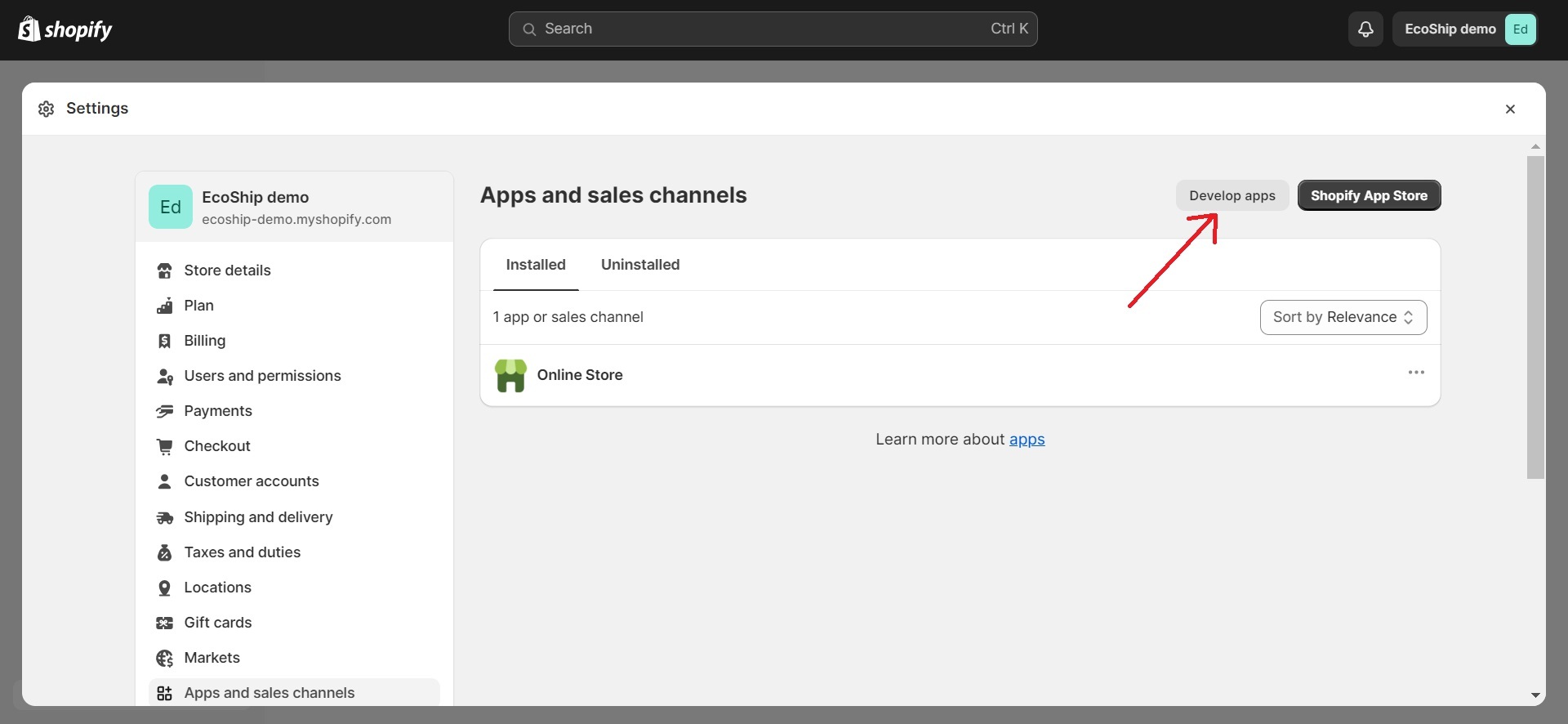Screen dimensions: 1568x724
Task: Follow the apps learn more link
Action: tap(1027, 440)
